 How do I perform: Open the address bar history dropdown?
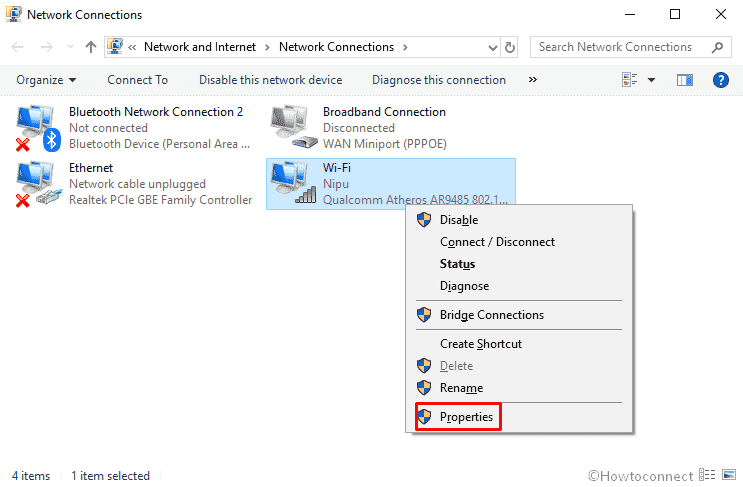tap(492, 47)
